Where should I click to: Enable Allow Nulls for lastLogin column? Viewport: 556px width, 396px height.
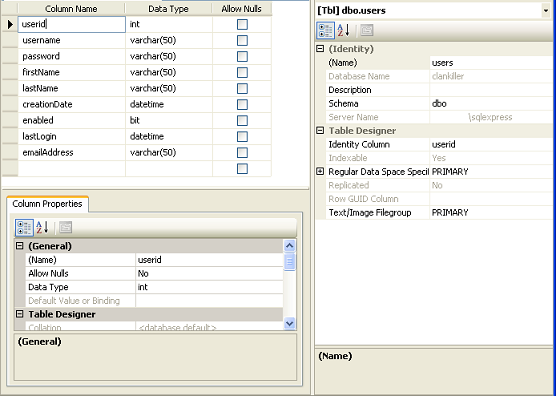click(x=242, y=136)
